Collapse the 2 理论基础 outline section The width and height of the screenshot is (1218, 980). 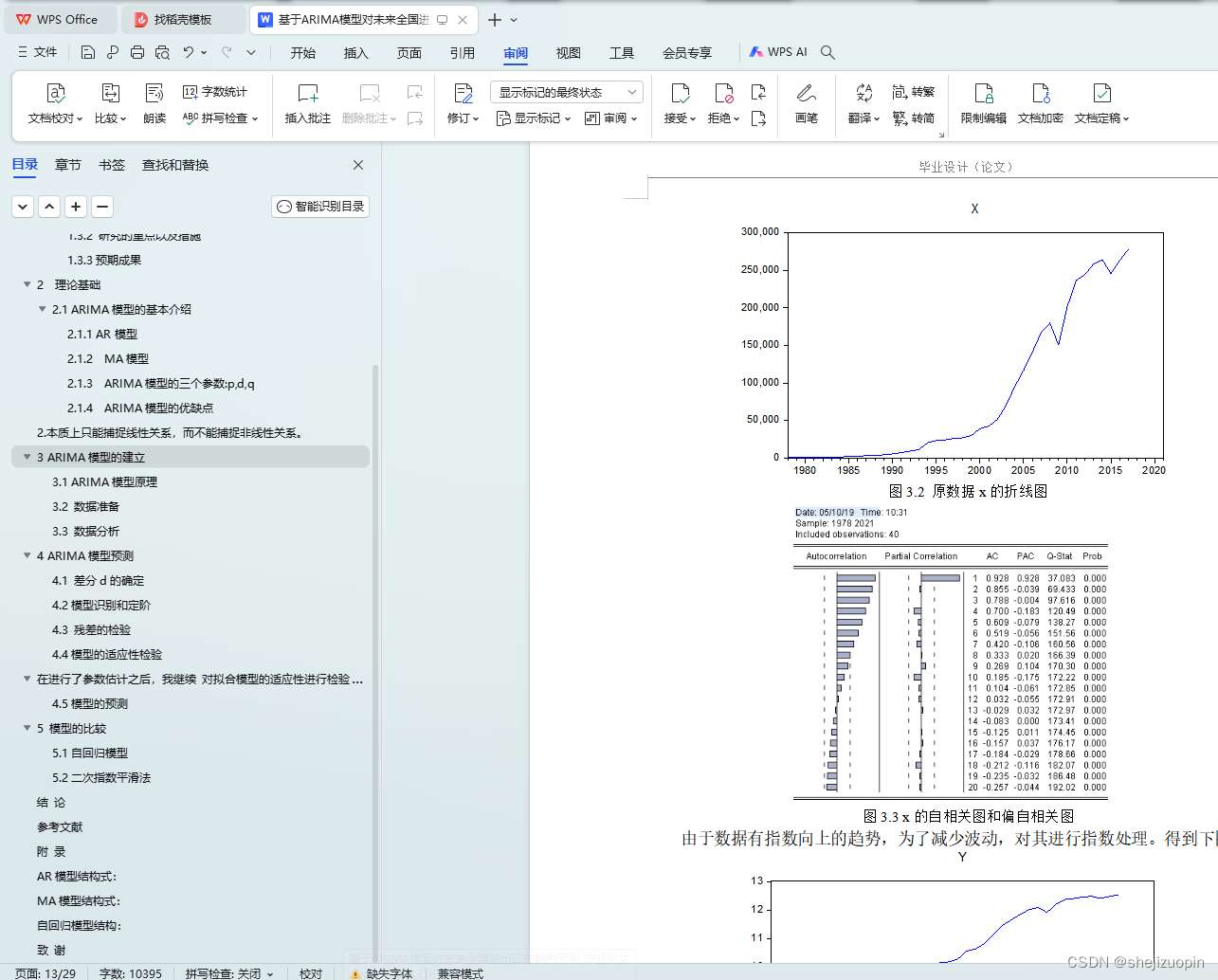27,284
